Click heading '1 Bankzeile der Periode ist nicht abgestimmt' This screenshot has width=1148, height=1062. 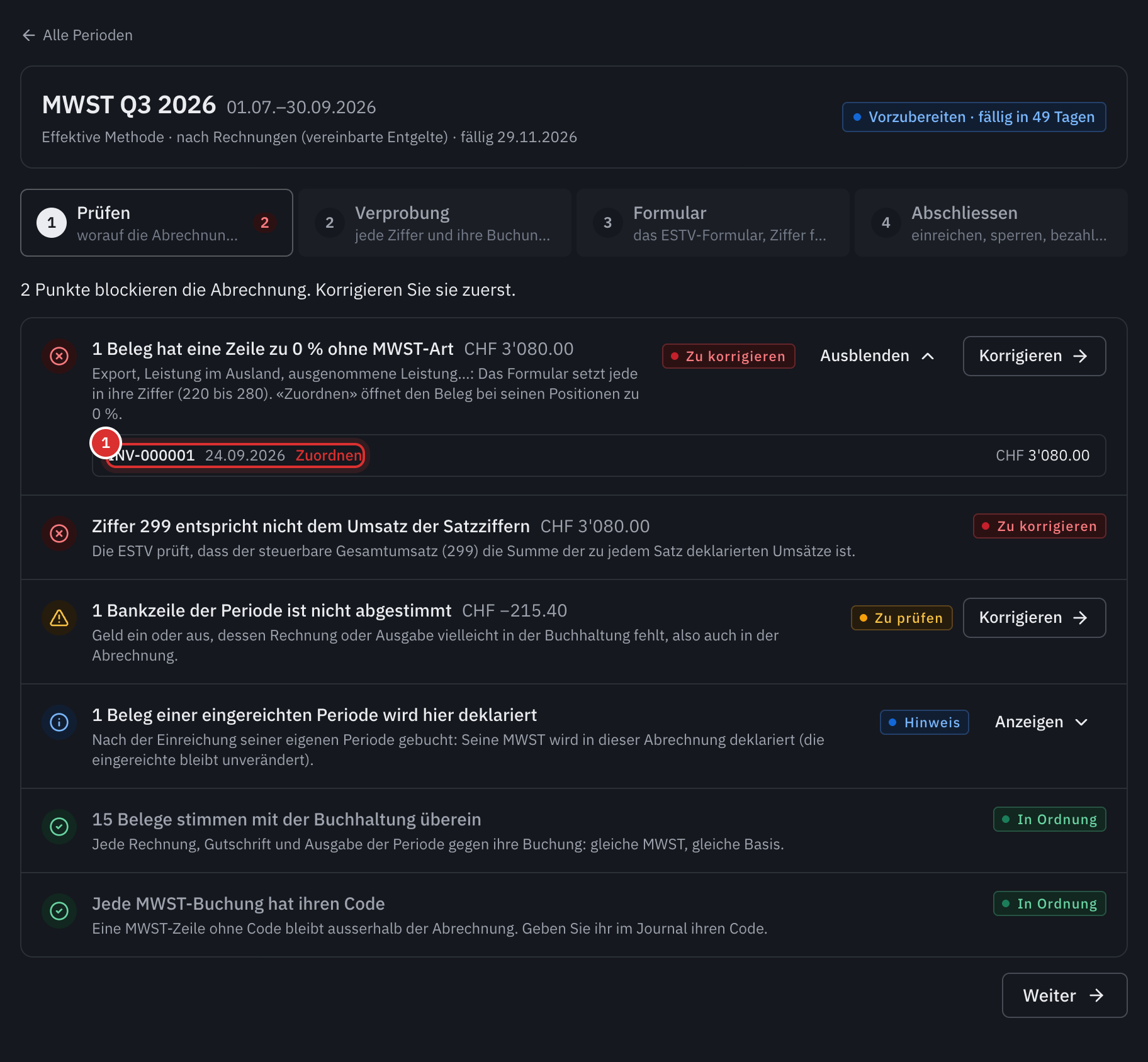[272, 611]
